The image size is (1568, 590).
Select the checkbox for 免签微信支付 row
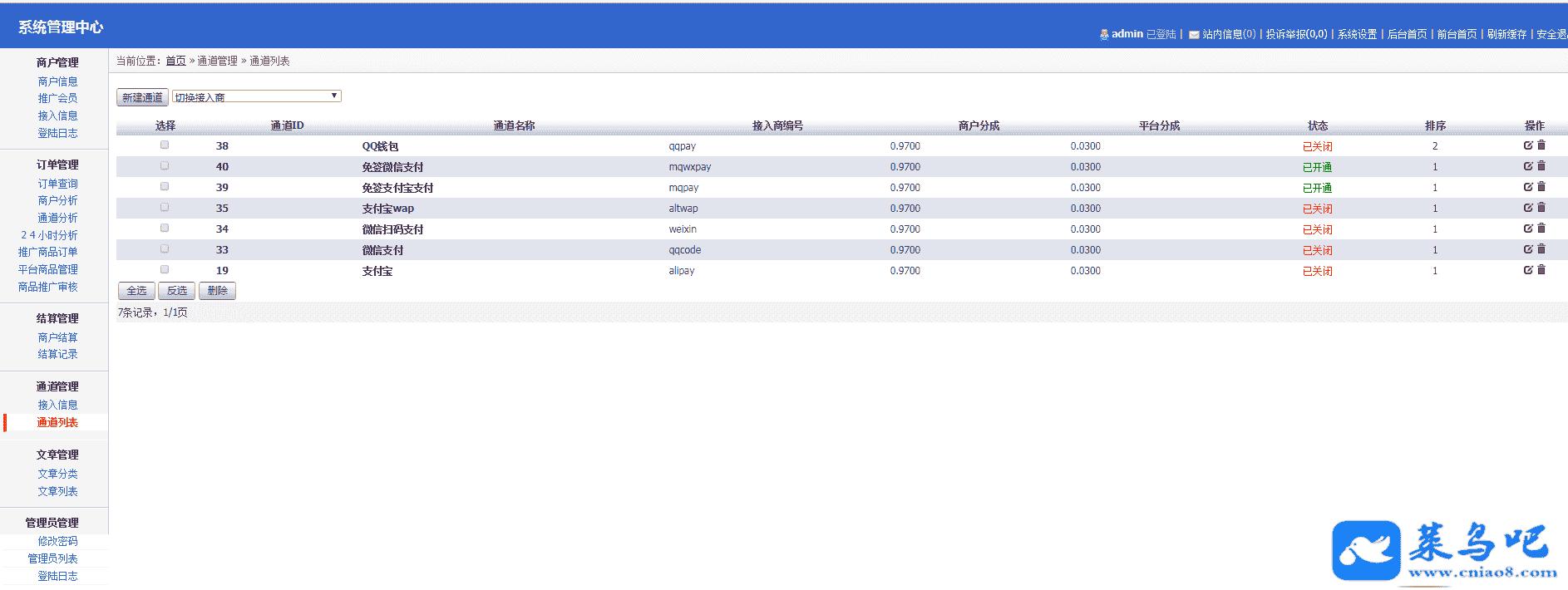click(165, 166)
